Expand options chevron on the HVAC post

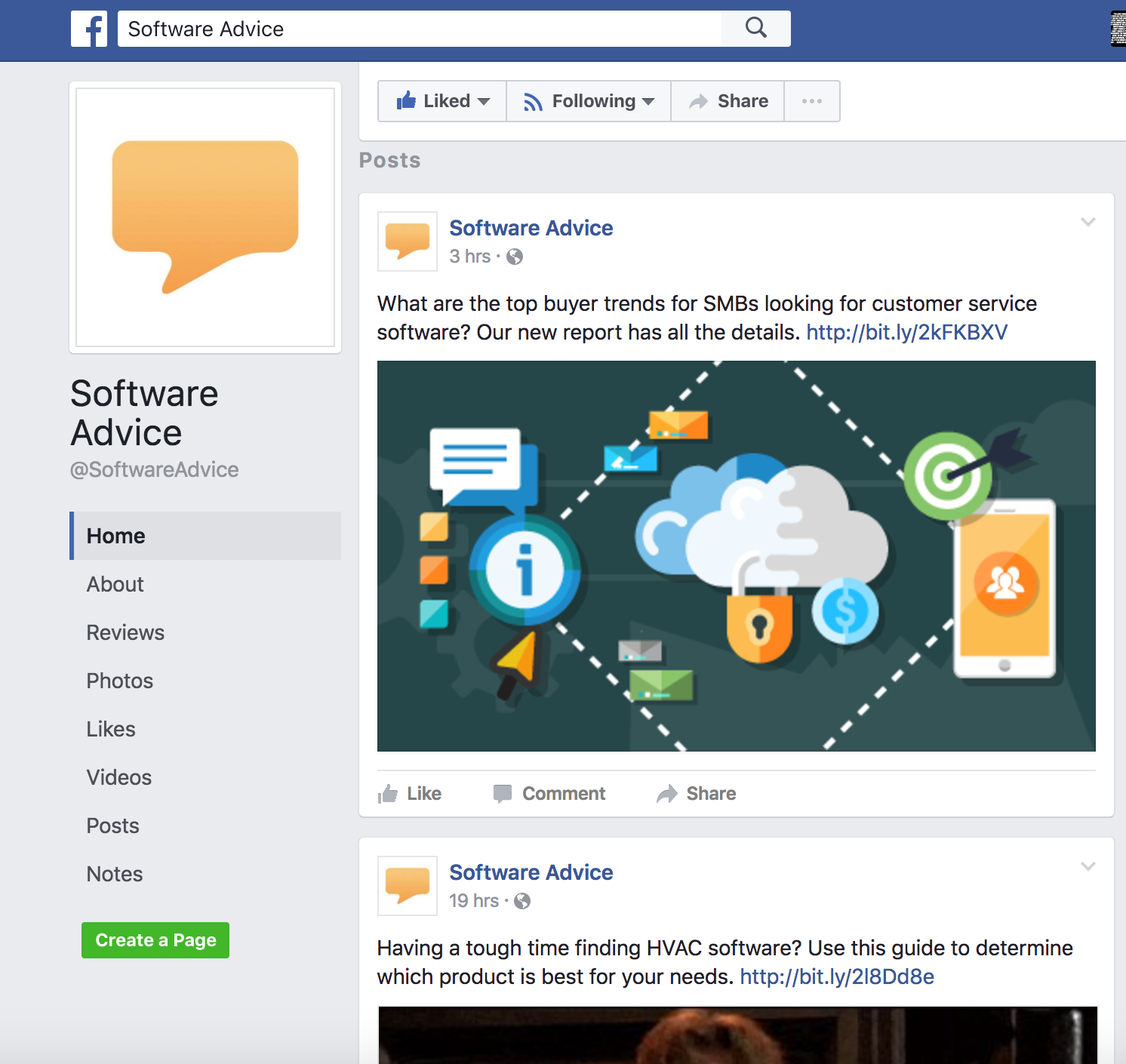tap(1088, 866)
